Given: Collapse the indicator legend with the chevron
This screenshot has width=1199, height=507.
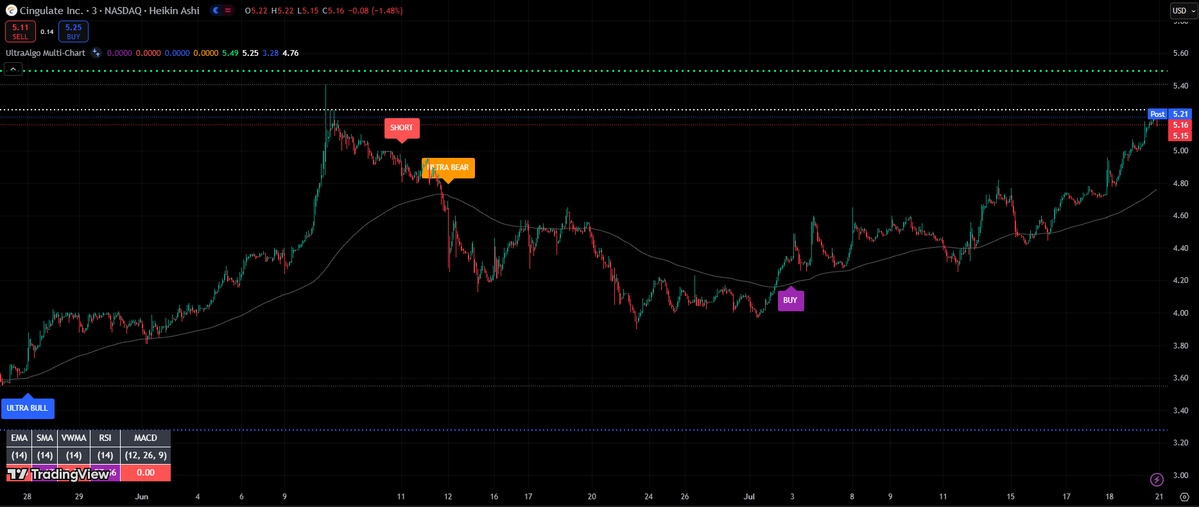Looking at the screenshot, I should pos(12,70).
